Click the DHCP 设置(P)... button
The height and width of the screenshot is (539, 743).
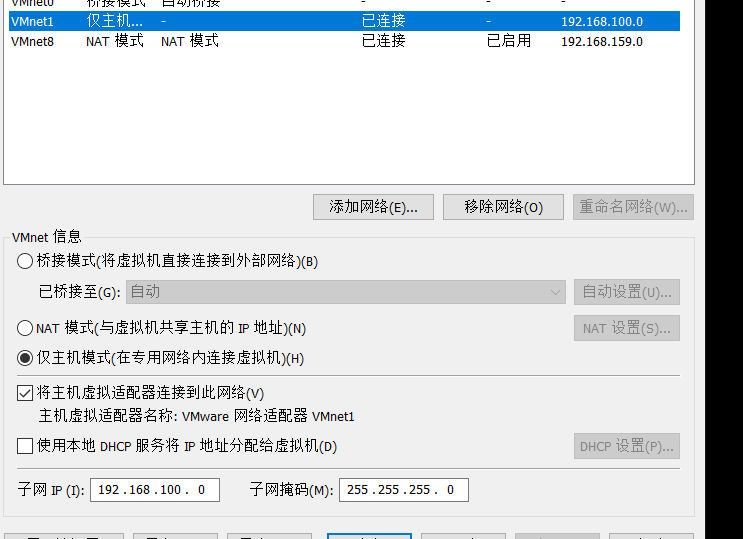pos(627,446)
